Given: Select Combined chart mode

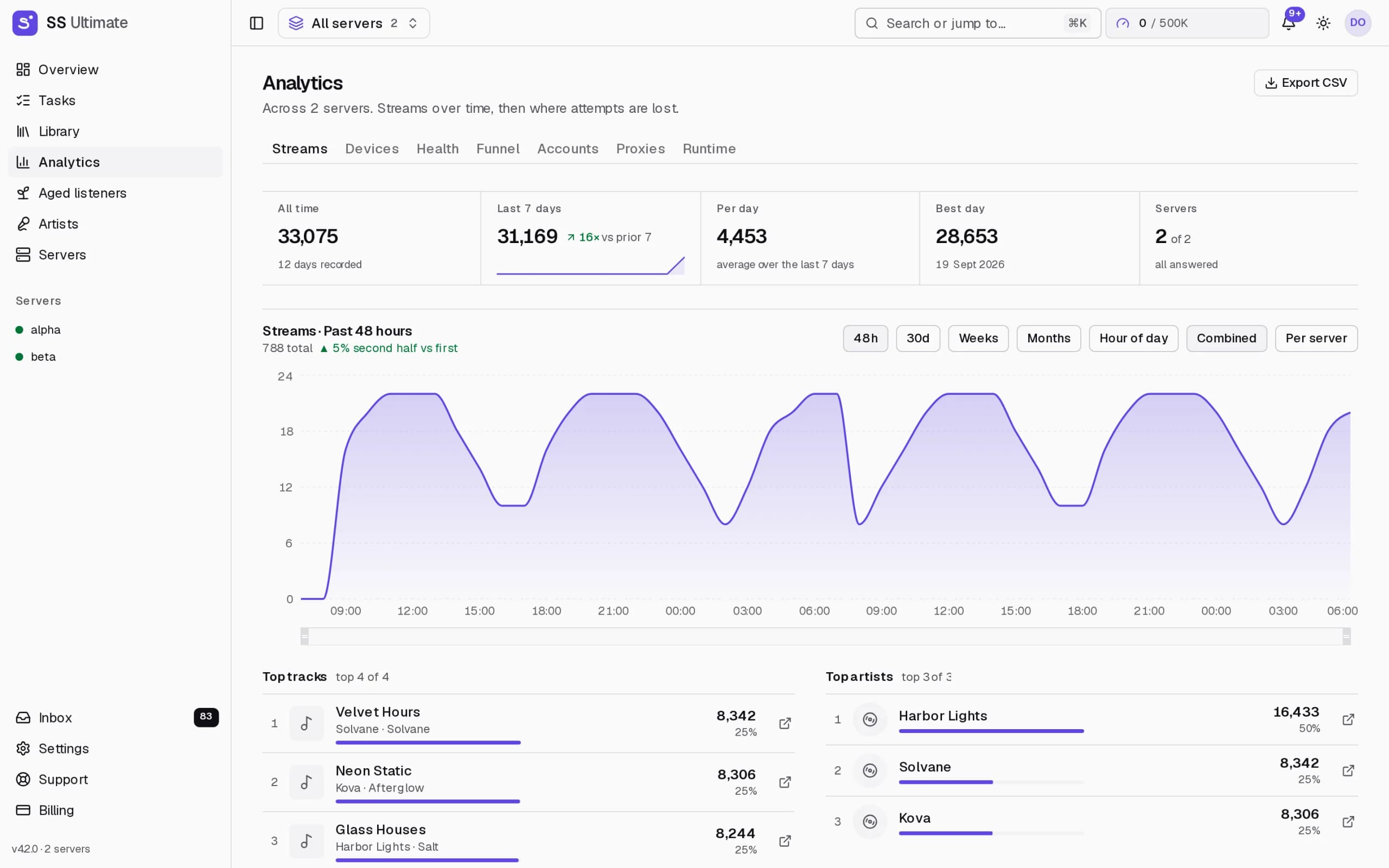Looking at the screenshot, I should point(1226,338).
